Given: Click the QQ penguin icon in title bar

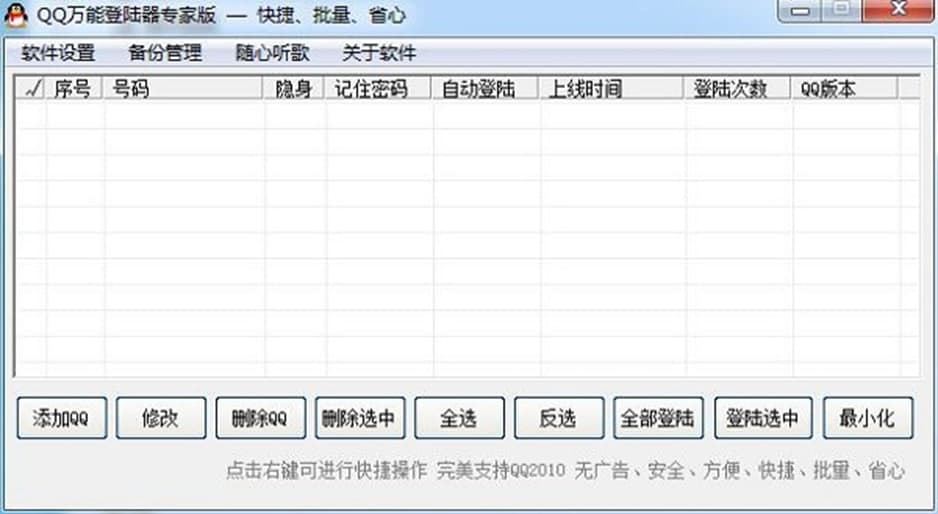Looking at the screenshot, I should point(16,14).
